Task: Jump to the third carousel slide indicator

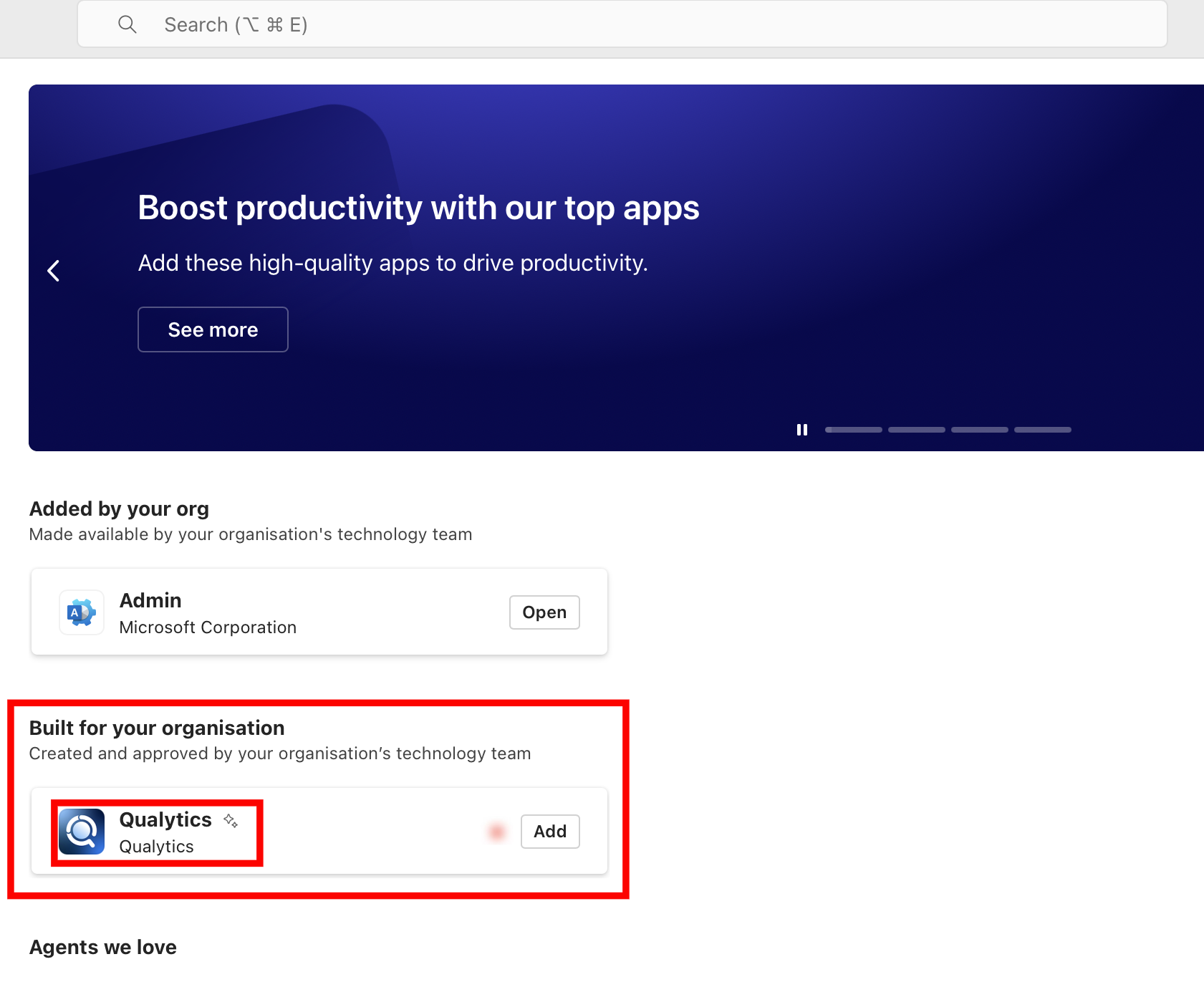Action: pos(979,430)
